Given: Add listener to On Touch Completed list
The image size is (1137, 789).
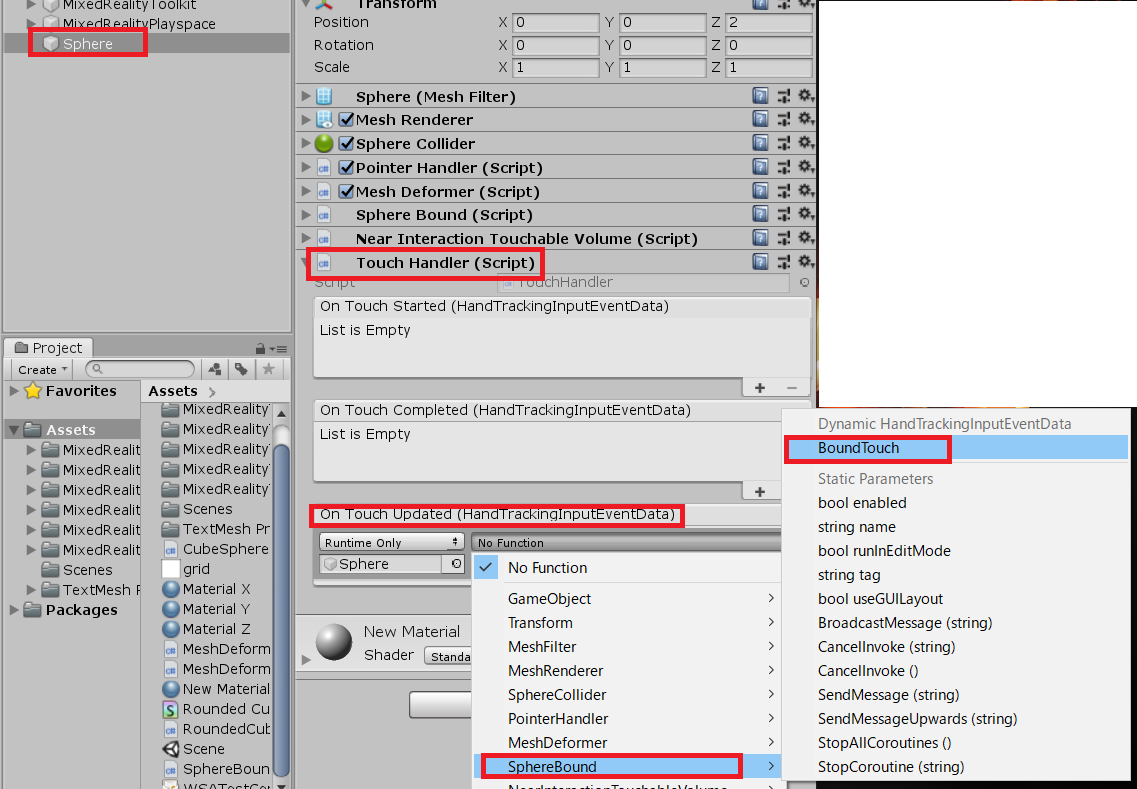Looking at the screenshot, I should tap(760, 492).
